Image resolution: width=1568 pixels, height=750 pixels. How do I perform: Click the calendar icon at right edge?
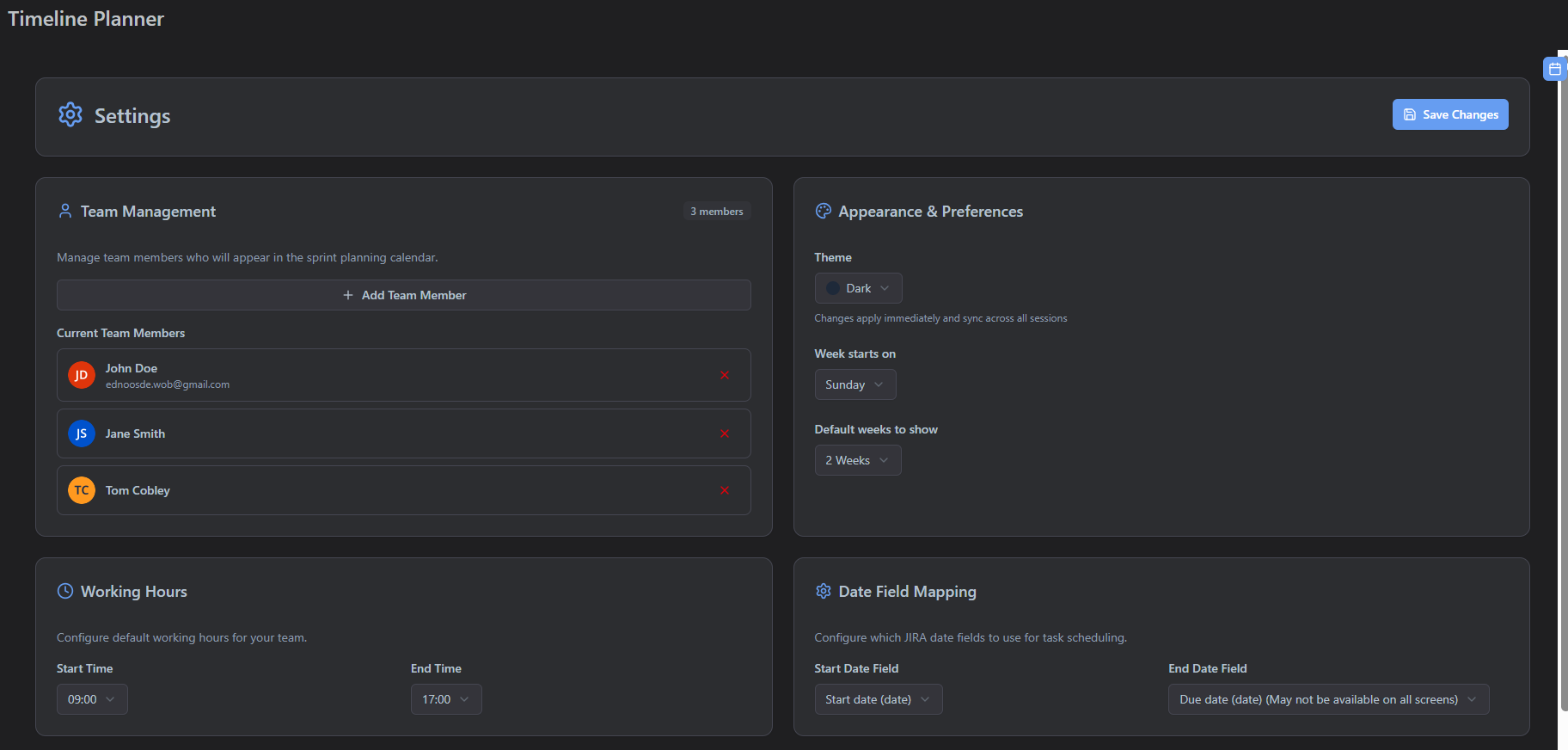1555,69
